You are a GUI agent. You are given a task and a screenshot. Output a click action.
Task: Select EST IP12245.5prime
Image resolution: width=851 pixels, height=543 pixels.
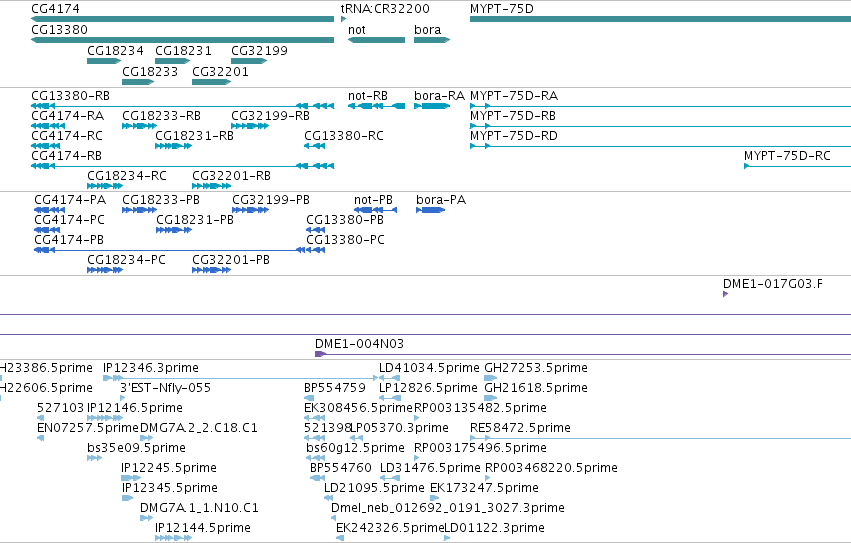click(131, 478)
